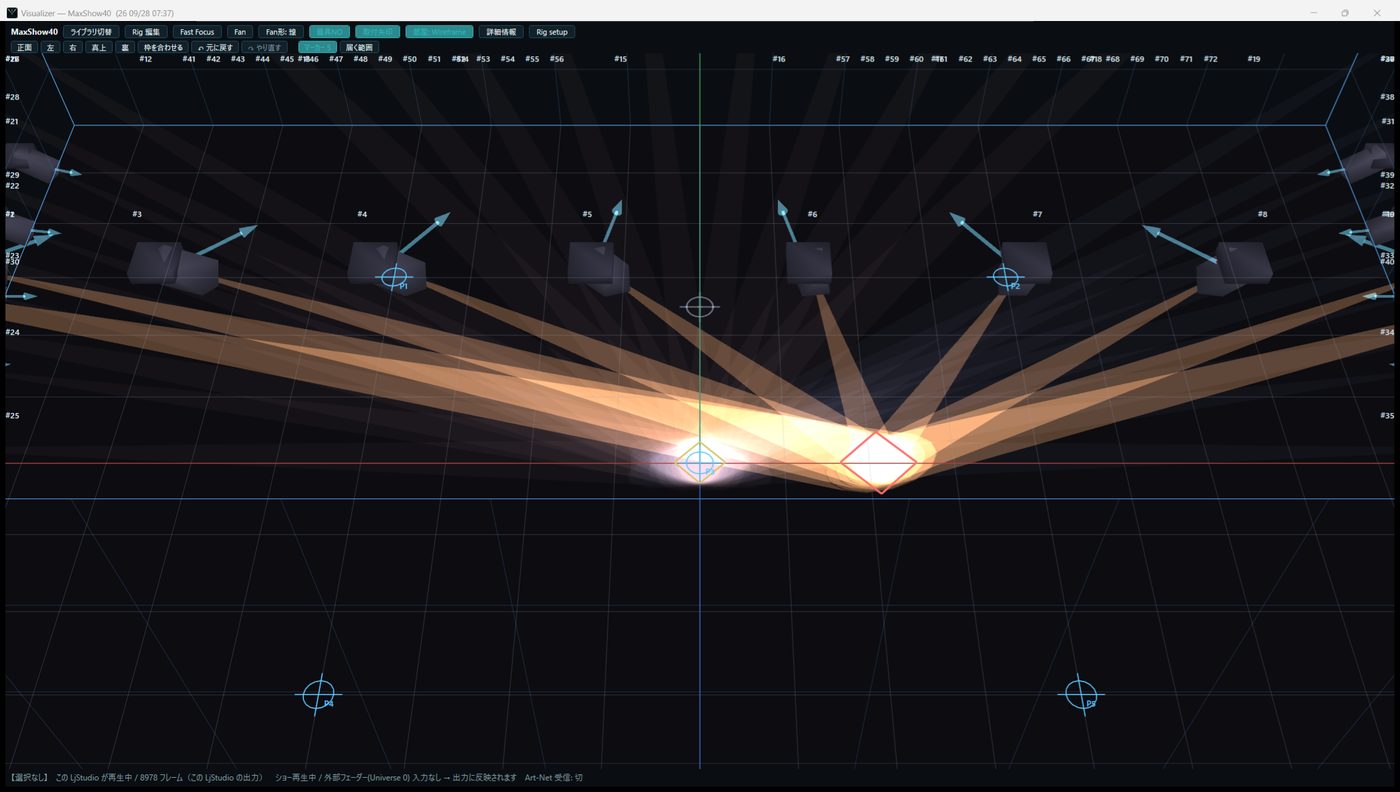Toggle the Fan button
Image resolution: width=1400 pixels, height=792 pixels.
coord(240,32)
